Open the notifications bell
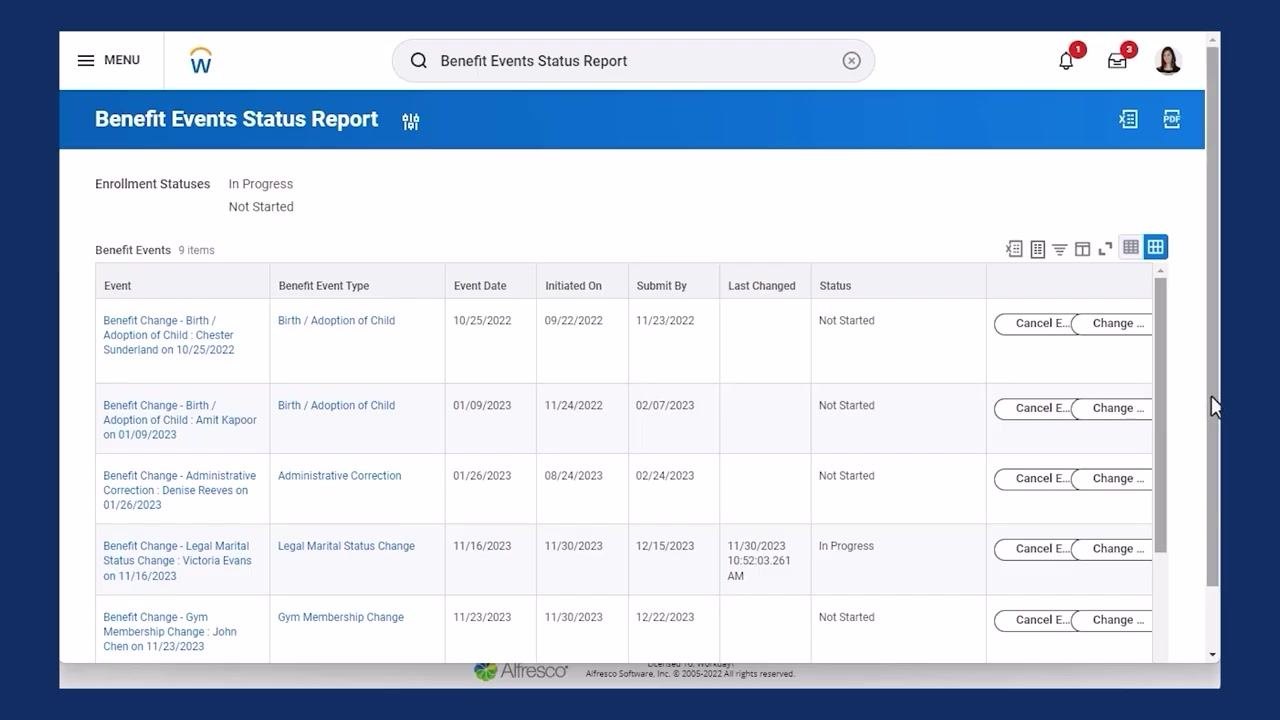Image resolution: width=1280 pixels, height=720 pixels. click(1066, 61)
